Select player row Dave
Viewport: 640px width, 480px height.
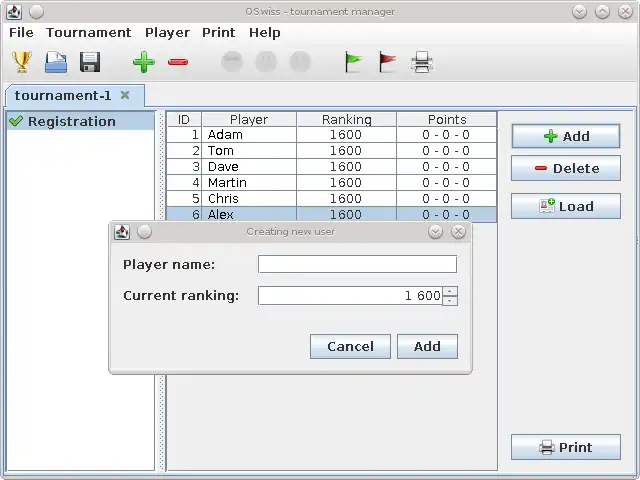[331, 167]
